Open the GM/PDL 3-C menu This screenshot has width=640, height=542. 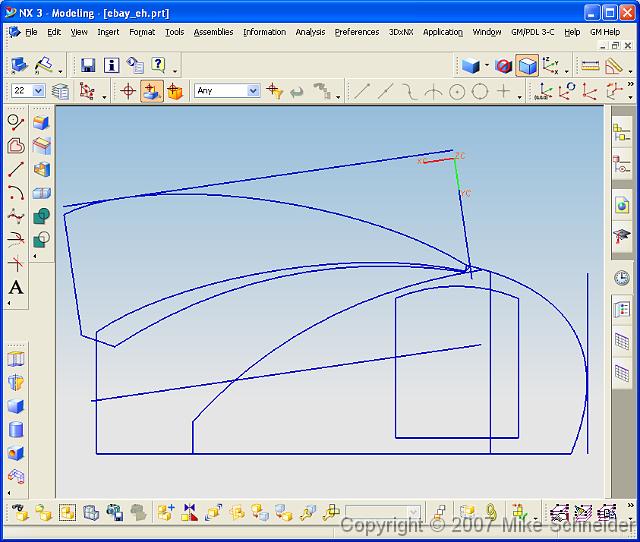(x=533, y=32)
